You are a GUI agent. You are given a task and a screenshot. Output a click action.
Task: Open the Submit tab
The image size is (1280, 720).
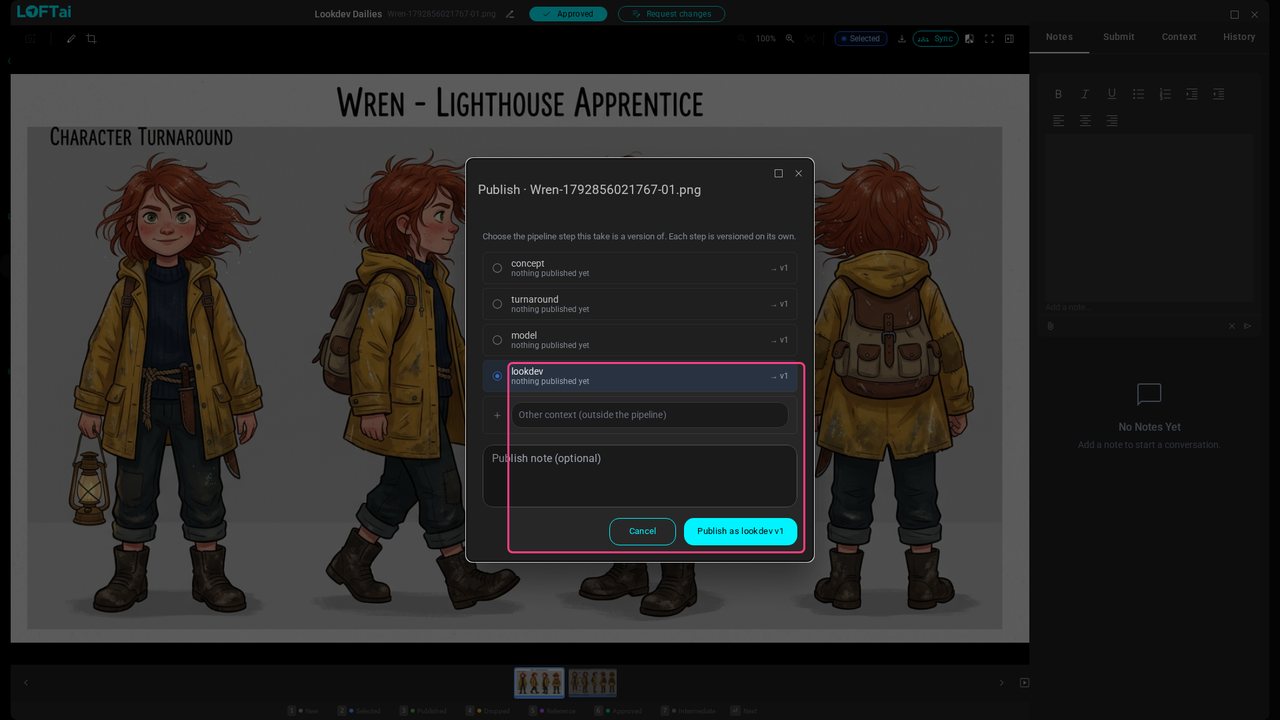click(1119, 37)
